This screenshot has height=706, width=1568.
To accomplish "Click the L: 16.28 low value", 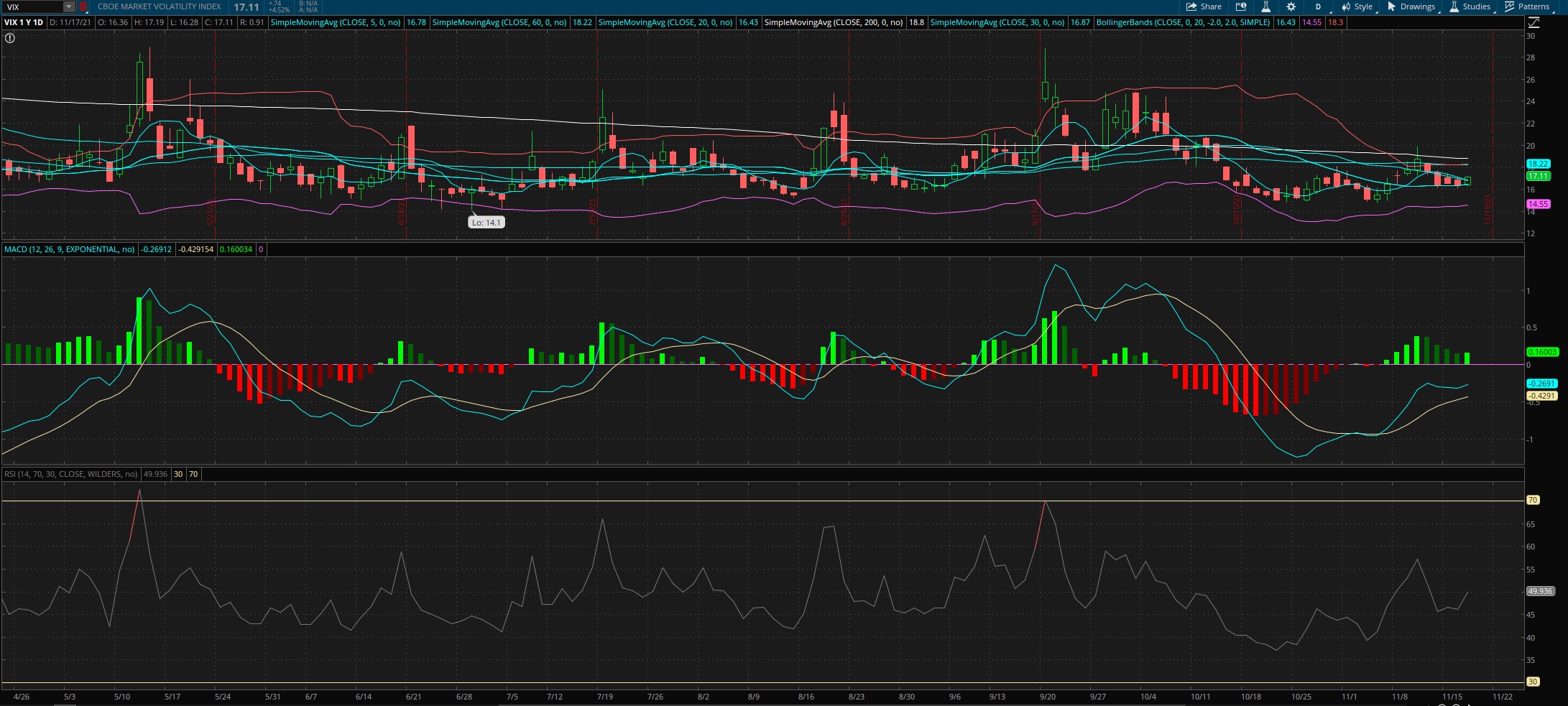I will [x=184, y=22].
